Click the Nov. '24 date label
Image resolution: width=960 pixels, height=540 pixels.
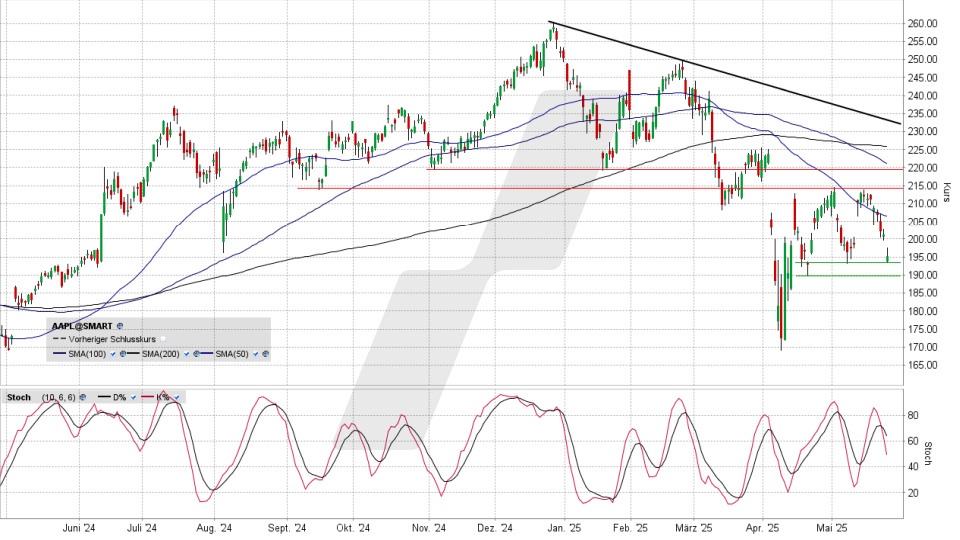429,528
